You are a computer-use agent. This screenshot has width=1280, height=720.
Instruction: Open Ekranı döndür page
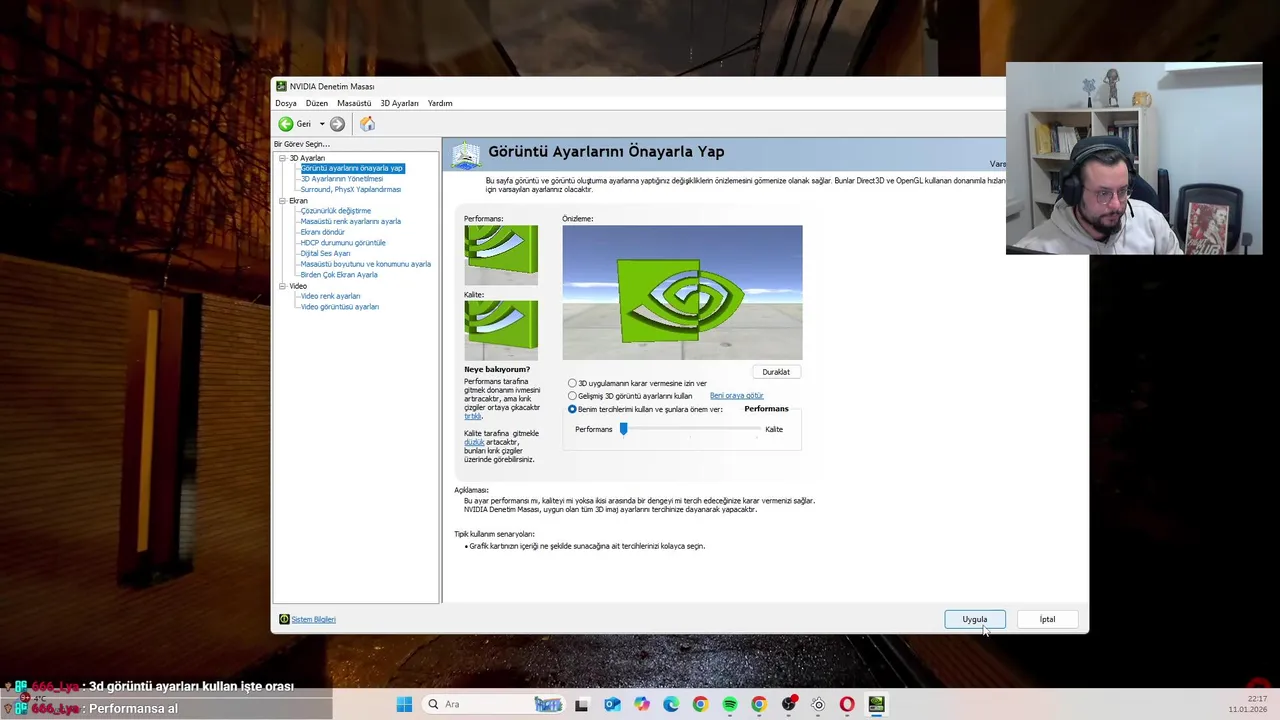click(323, 232)
